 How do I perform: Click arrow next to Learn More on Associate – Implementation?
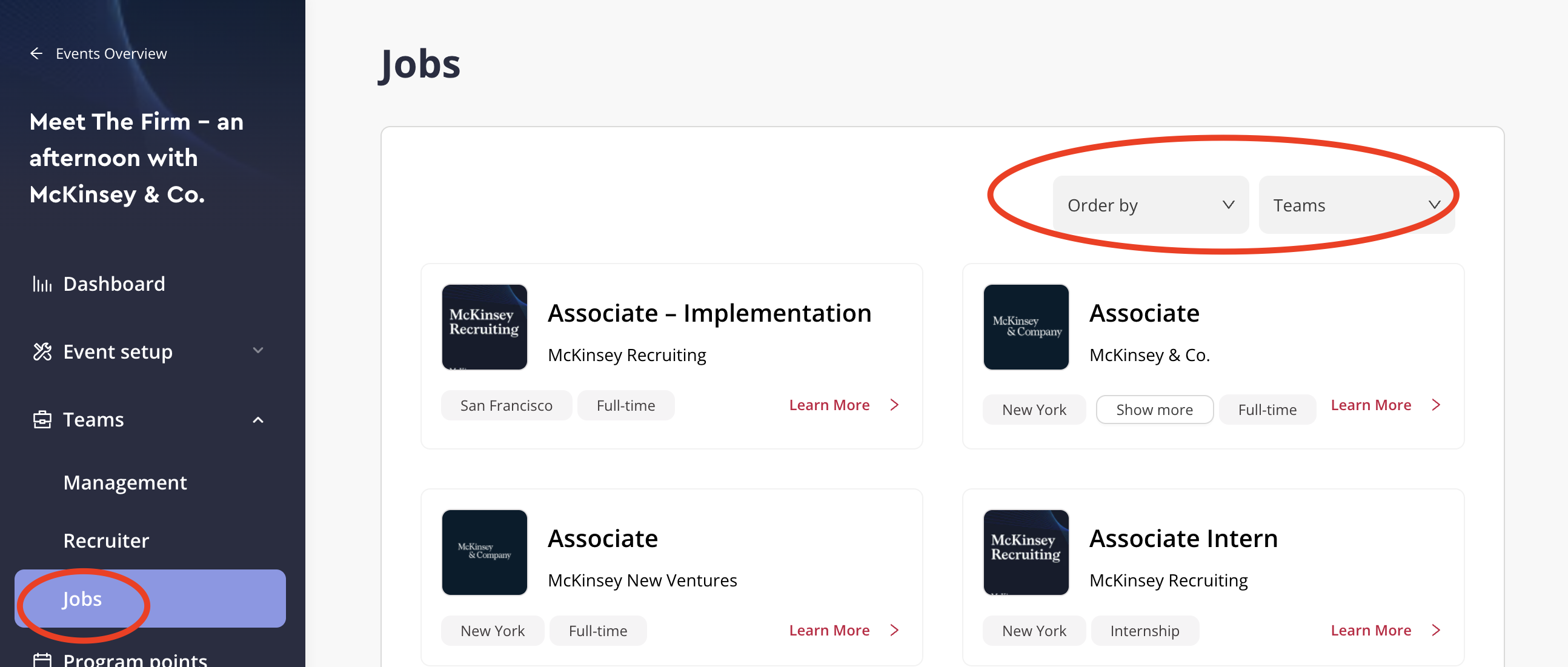click(894, 405)
